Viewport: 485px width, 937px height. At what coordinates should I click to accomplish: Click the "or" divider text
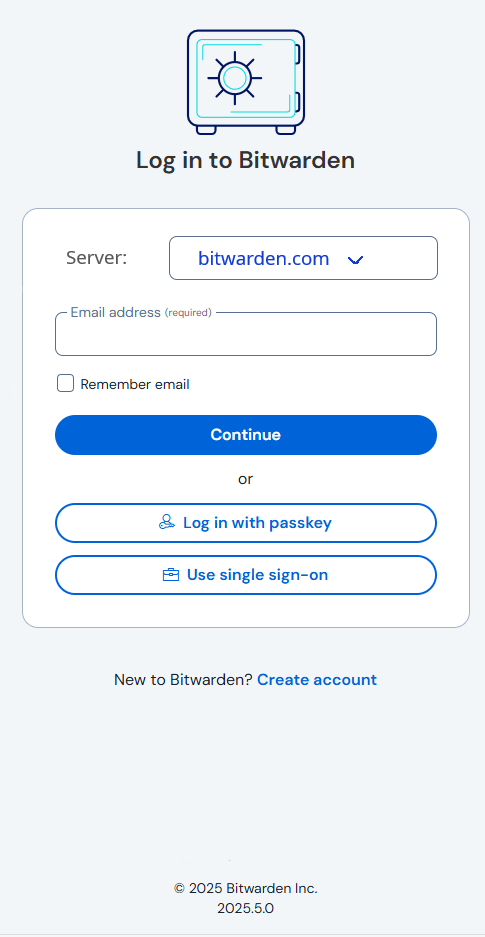(245, 479)
